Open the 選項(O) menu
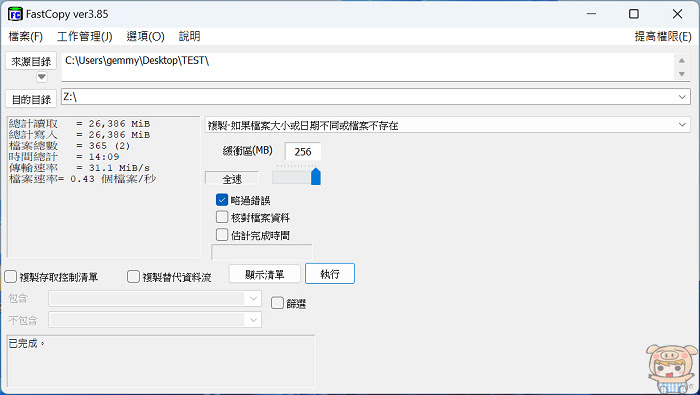Image resolution: width=700 pixels, height=395 pixels. (x=145, y=37)
